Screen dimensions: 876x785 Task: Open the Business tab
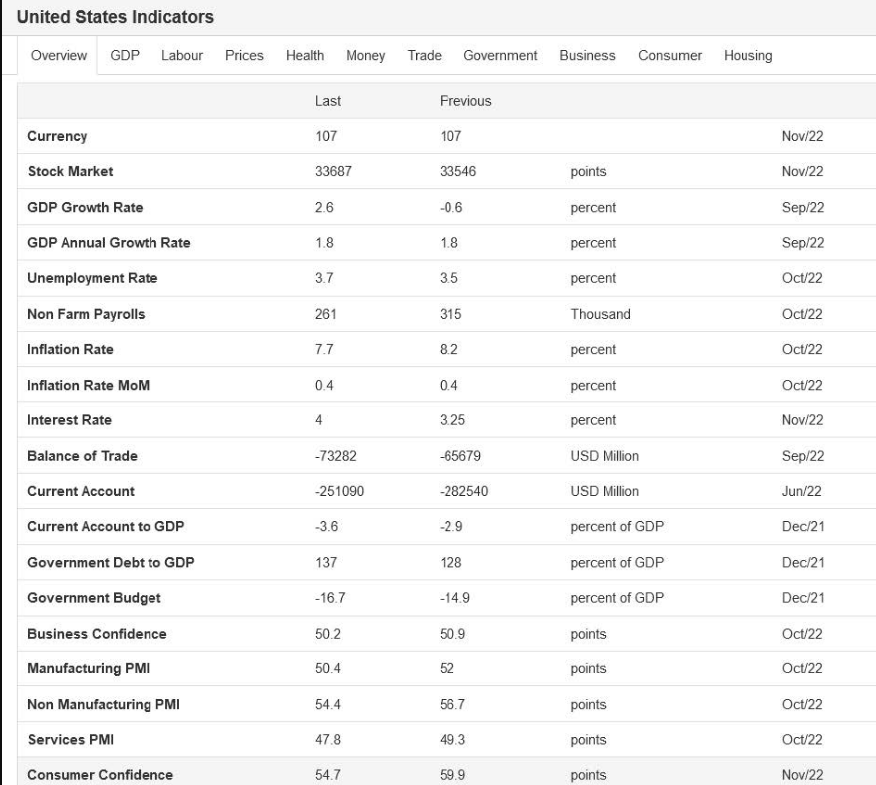(587, 56)
